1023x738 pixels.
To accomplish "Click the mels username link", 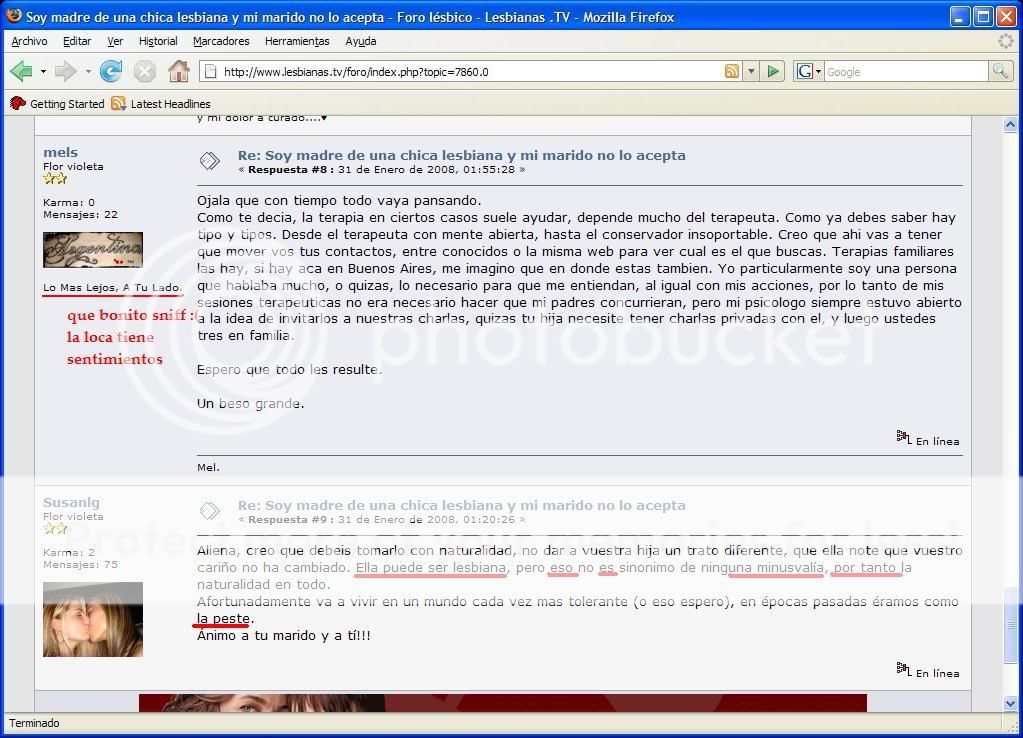I will [x=60, y=152].
